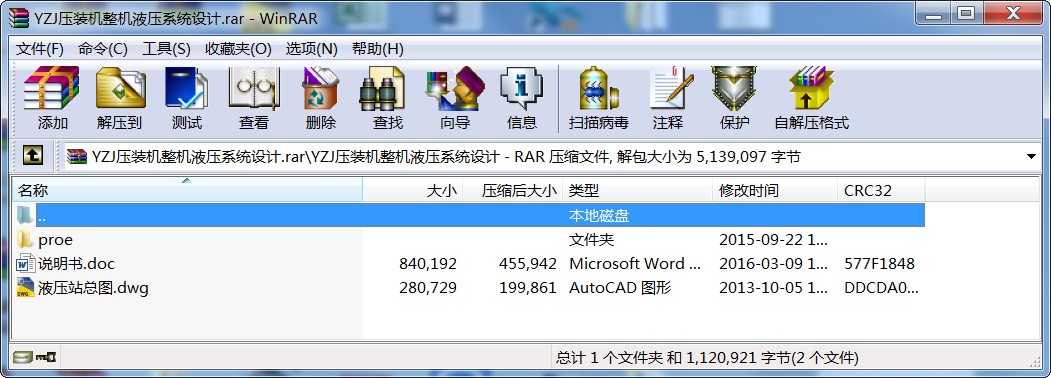Select the proe folder name
The height and width of the screenshot is (378, 1051).
(55, 239)
